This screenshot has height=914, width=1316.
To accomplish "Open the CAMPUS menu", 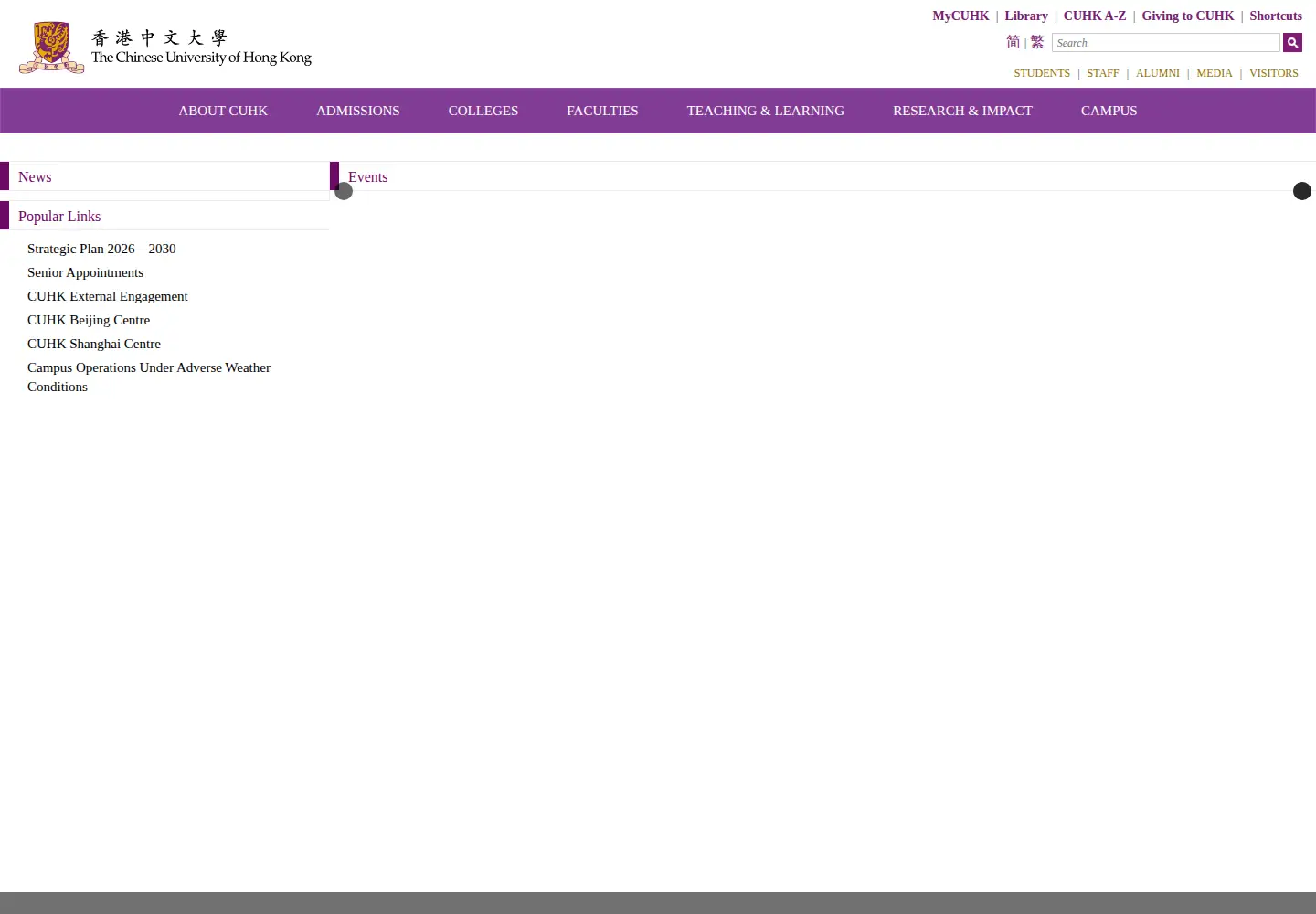I will (1109, 111).
